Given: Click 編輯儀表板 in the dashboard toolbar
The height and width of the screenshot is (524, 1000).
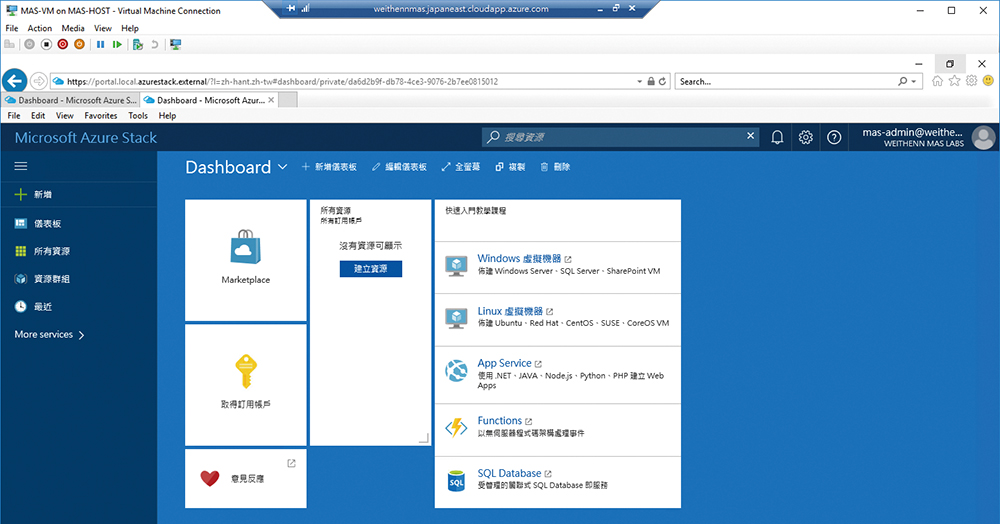Looking at the screenshot, I should [399, 167].
